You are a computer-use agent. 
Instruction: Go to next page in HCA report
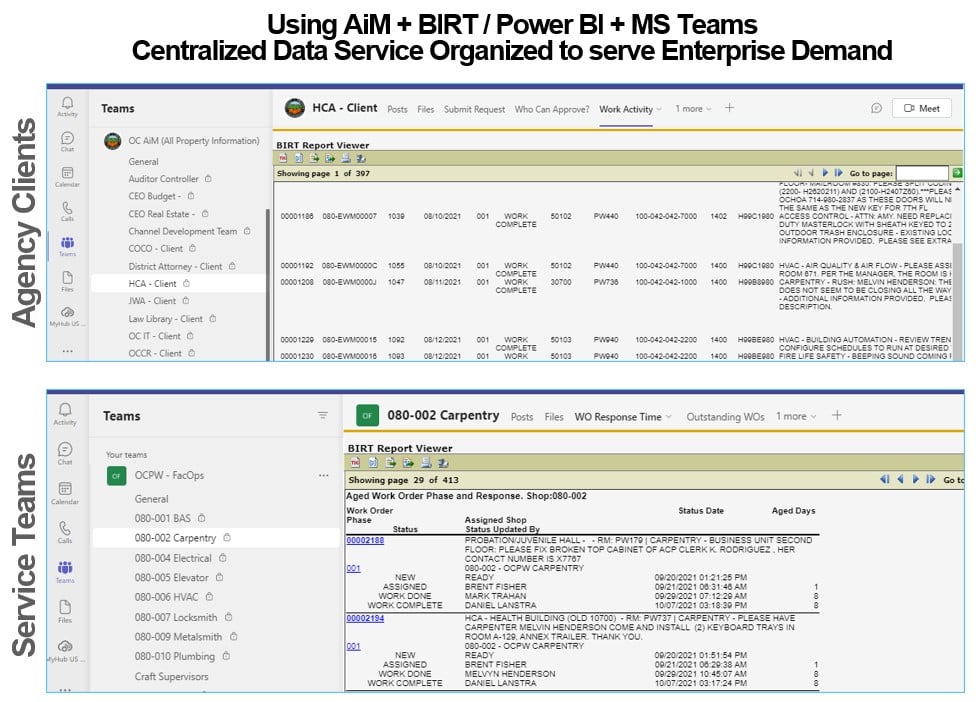coord(825,172)
